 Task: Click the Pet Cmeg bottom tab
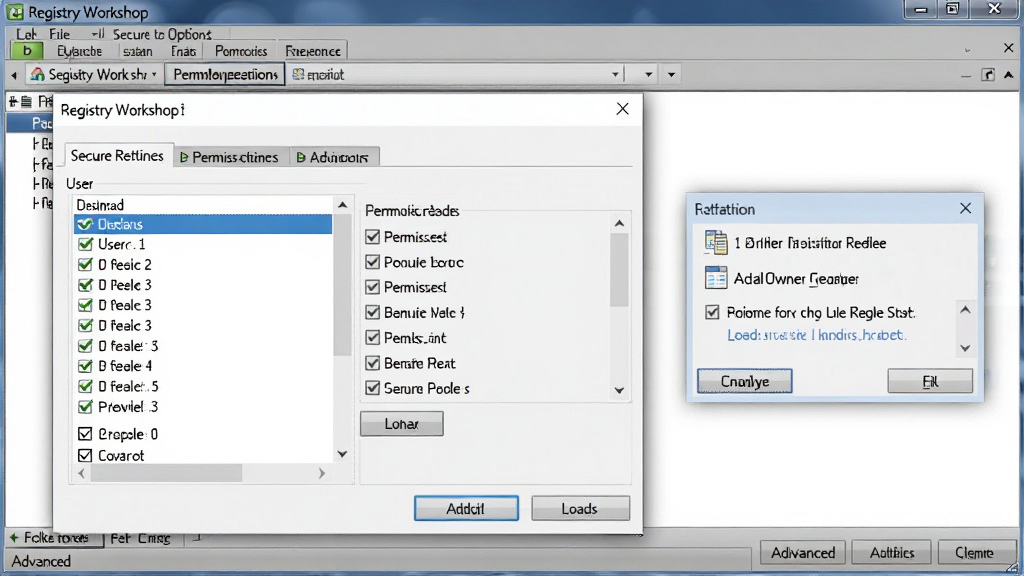point(140,538)
